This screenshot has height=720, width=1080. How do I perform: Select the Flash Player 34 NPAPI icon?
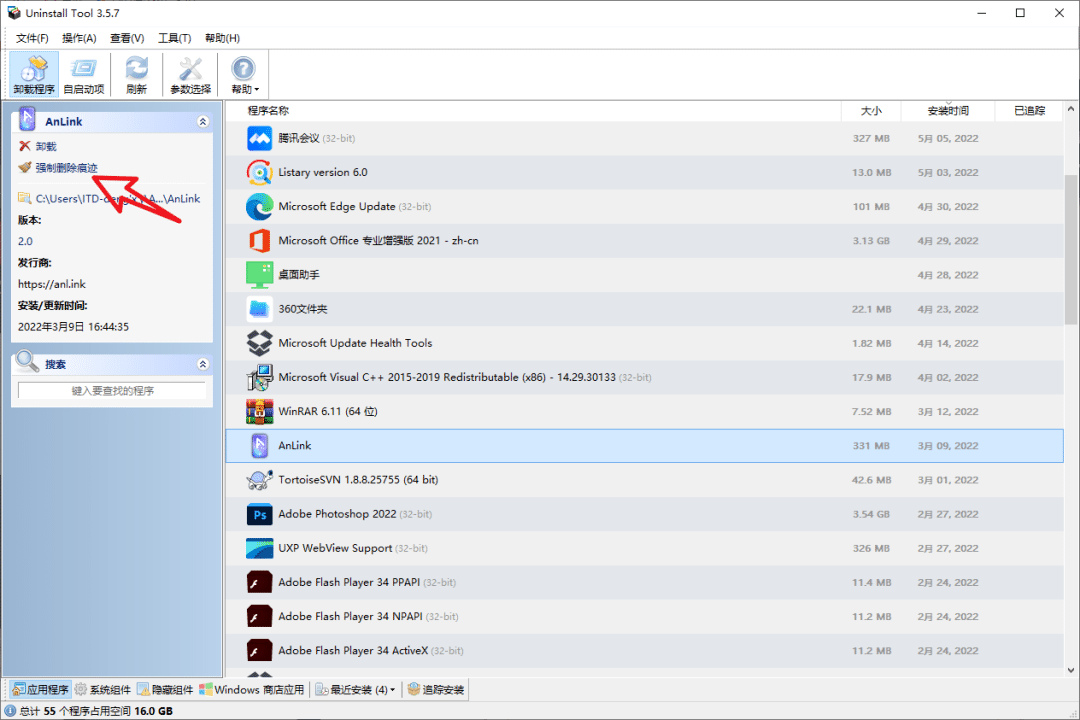pos(259,616)
